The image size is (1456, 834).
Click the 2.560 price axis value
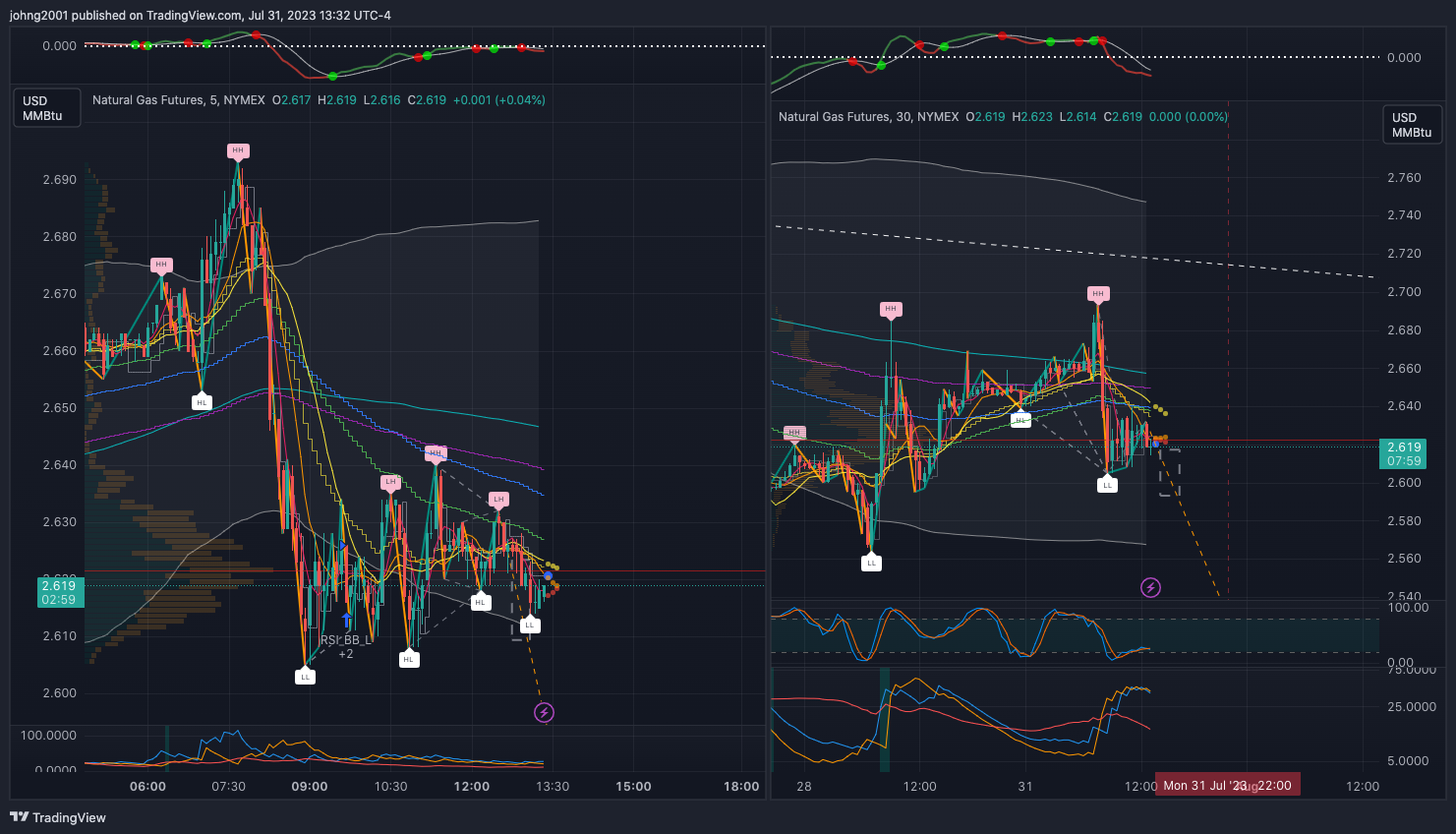[x=1404, y=559]
